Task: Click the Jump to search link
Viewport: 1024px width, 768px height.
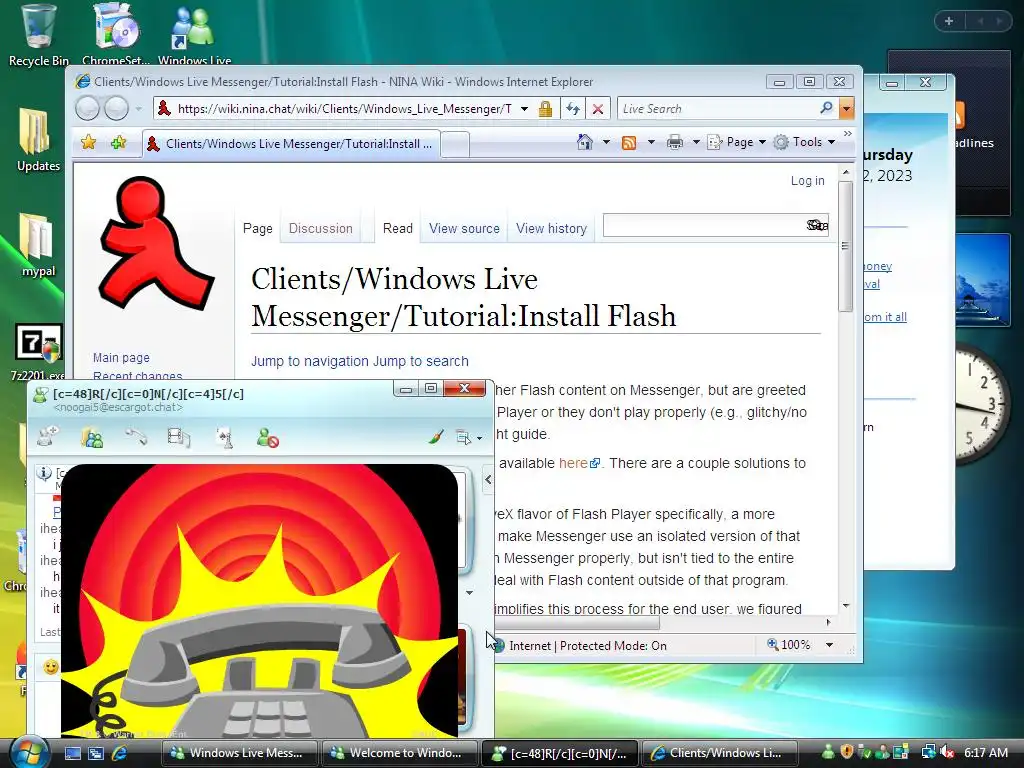Action: (x=421, y=361)
